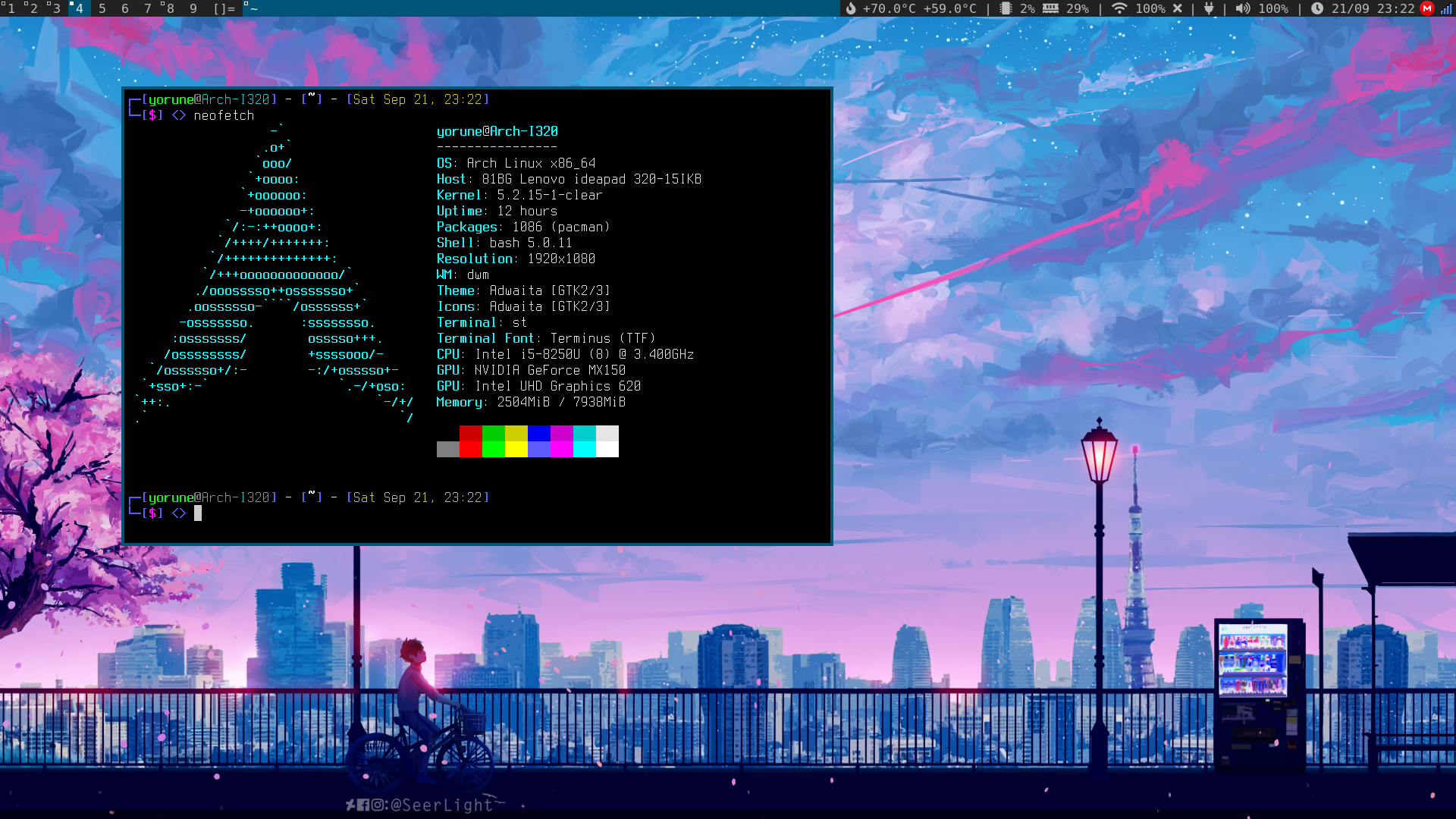Click the bottom prompt timestamp [Sat Sep 21, 23:22]
The width and height of the screenshot is (1456, 819).
point(418,497)
